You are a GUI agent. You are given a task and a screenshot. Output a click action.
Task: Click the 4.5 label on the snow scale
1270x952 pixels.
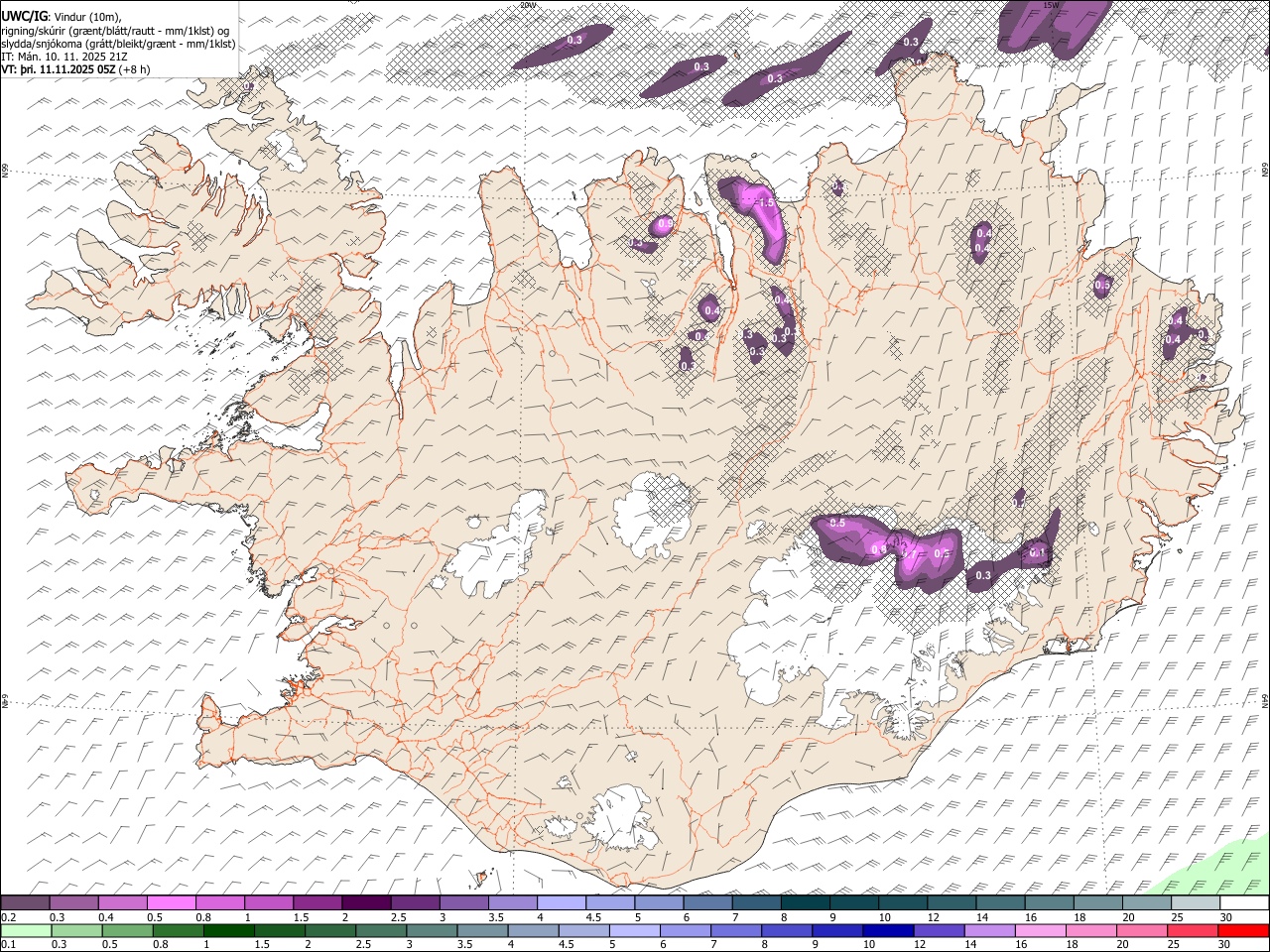click(x=593, y=917)
